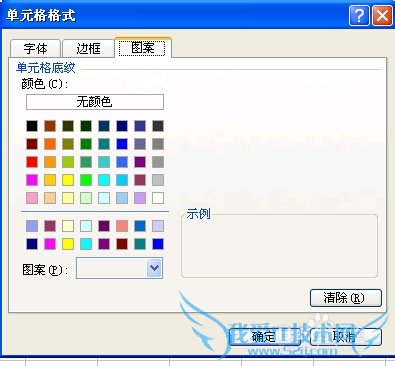Pick the lightest gray swatch above white

tap(158, 180)
